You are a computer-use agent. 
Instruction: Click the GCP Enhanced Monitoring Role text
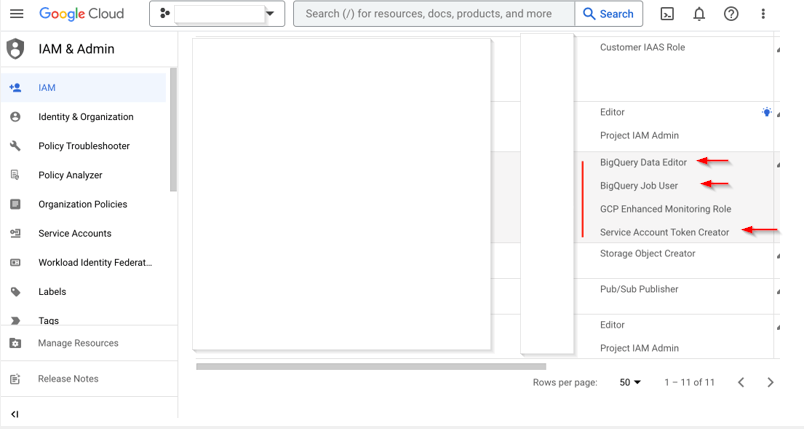coord(666,209)
